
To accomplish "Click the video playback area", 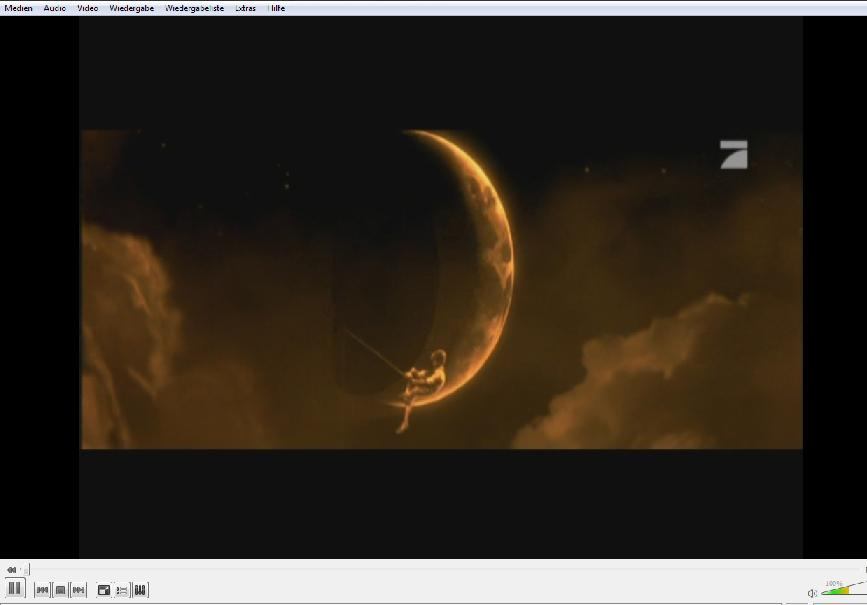I will [441, 288].
